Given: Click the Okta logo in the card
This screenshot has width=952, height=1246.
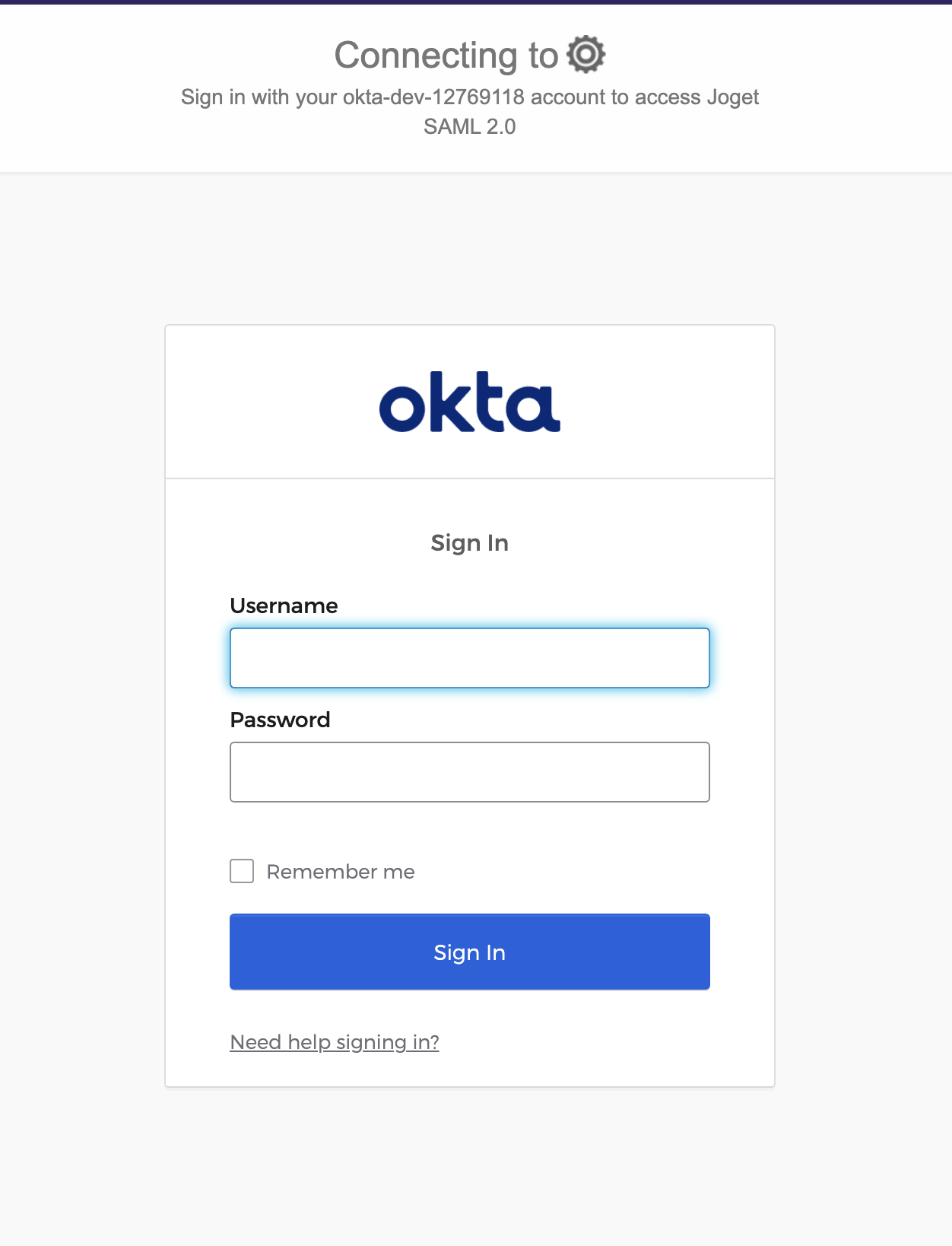Looking at the screenshot, I should click(469, 402).
